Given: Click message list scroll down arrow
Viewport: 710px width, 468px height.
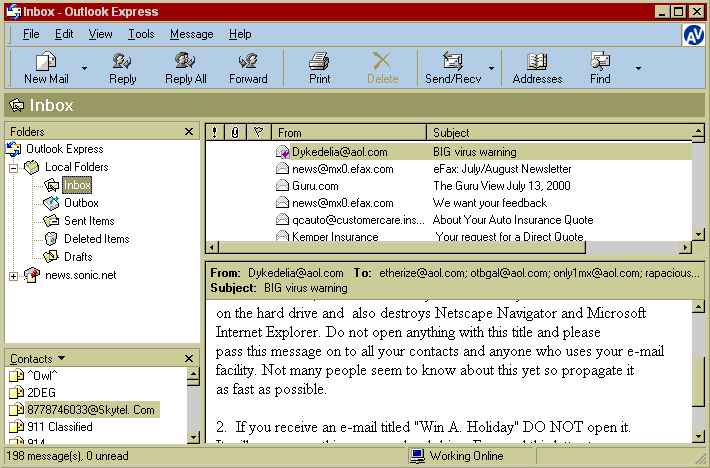Looking at the screenshot, I should [x=698, y=234].
